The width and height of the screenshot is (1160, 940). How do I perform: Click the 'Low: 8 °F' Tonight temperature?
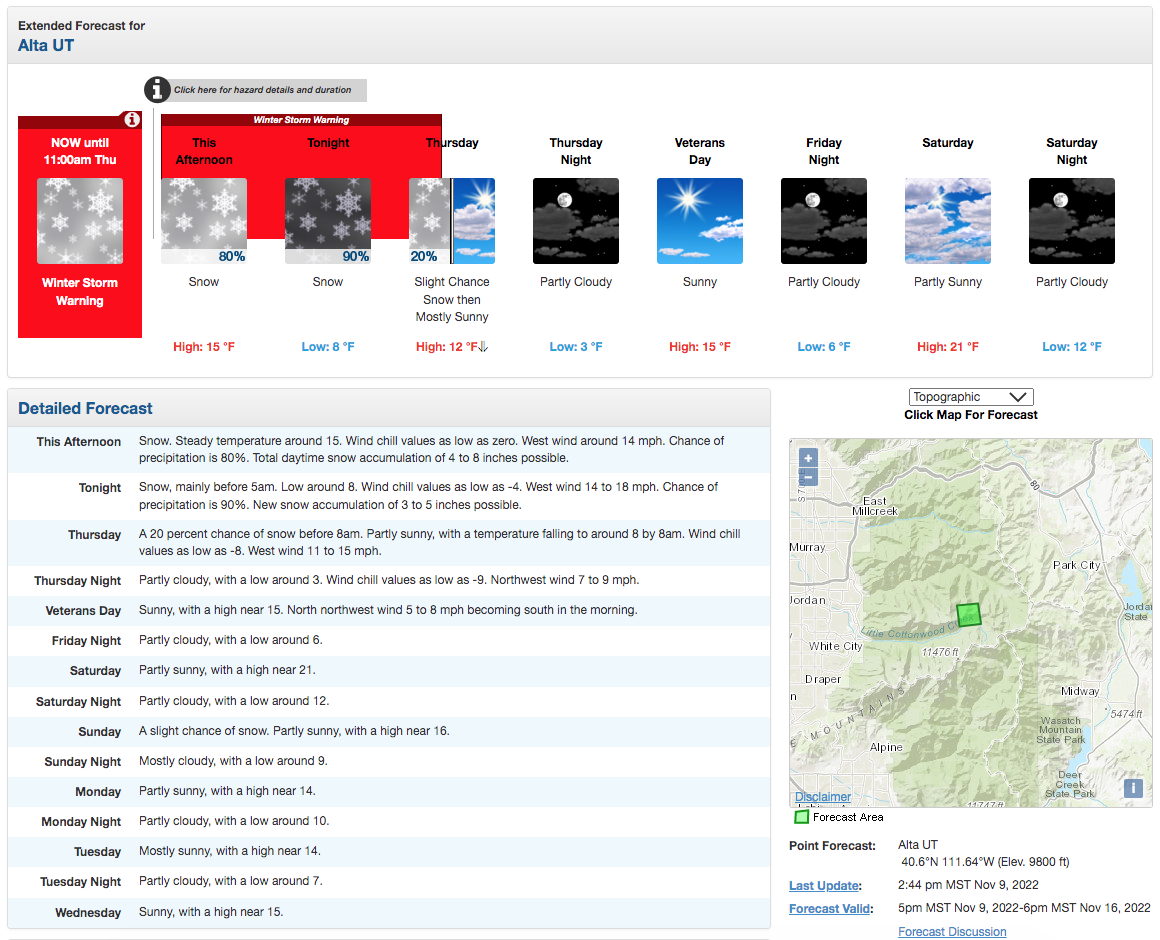tap(328, 347)
